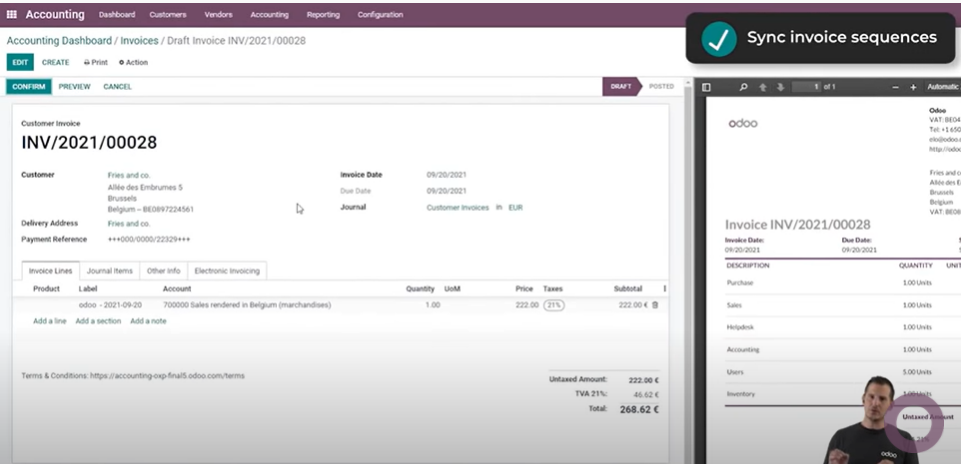This screenshot has width=961, height=464.
Task: Toggle the PDF viewer sidebar
Action: click(706, 87)
